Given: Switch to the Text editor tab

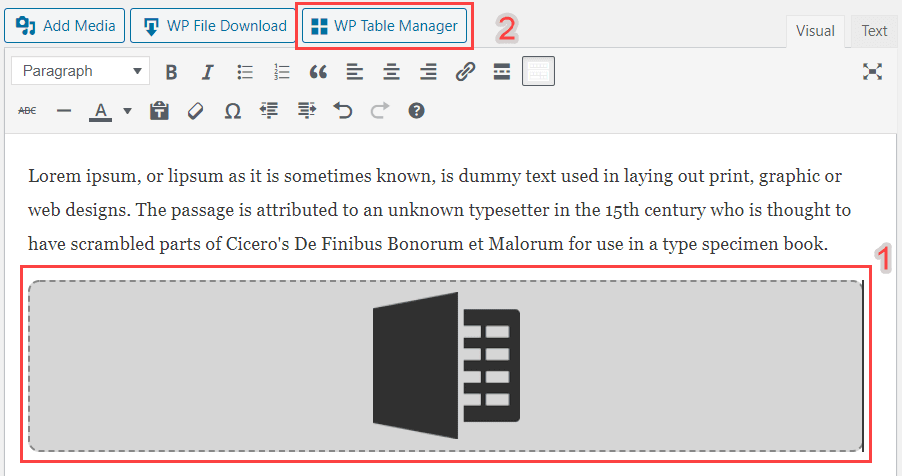Looking at the screenshot, I should pyautogui.click(x=874, y=31).
